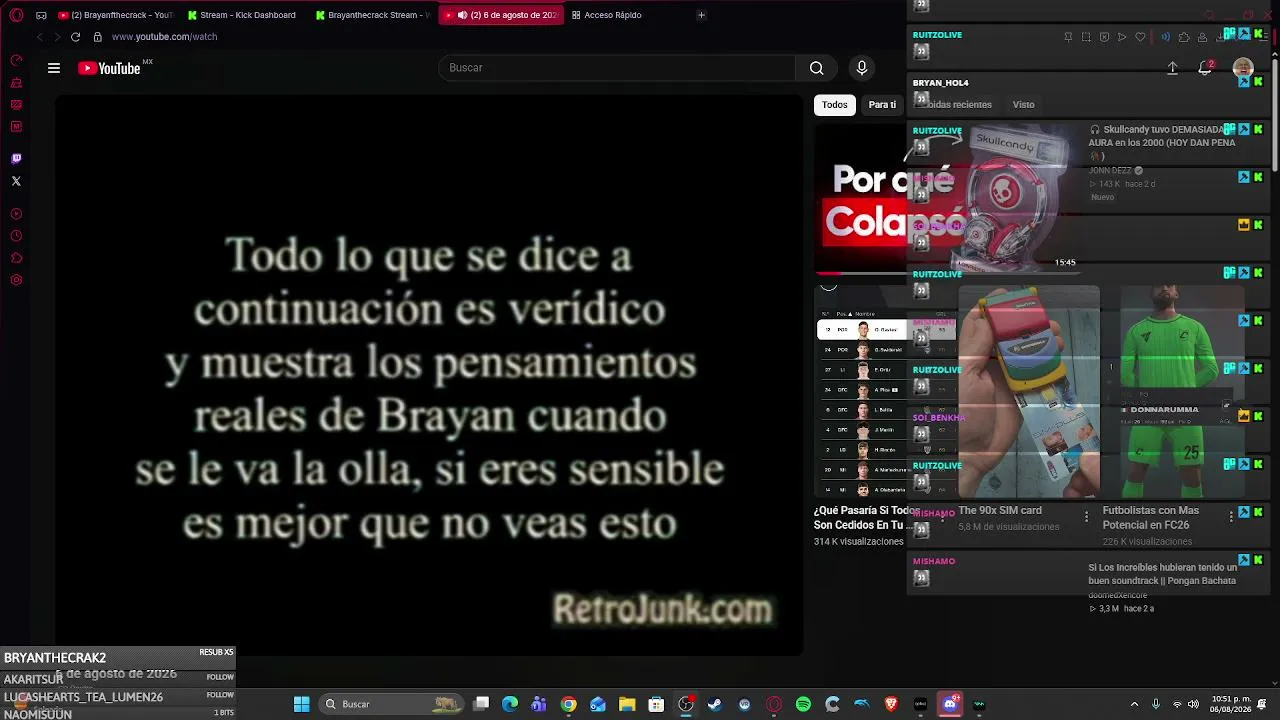1280x720 pixels.
Task: Reload the current page
Action: click(75, 37)
